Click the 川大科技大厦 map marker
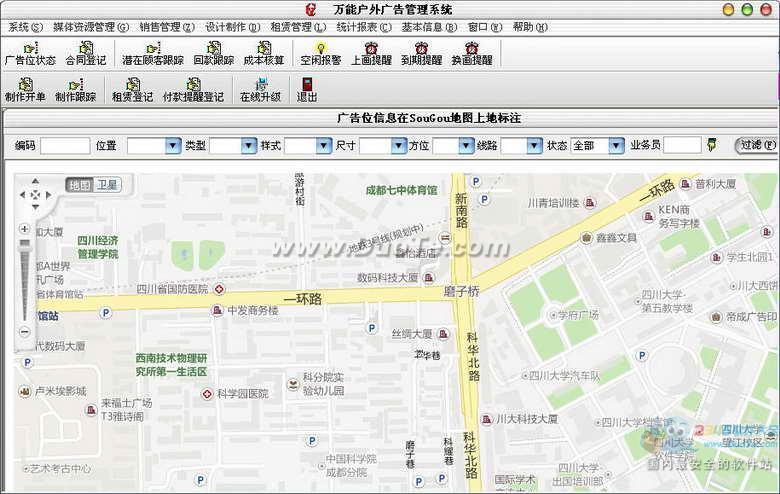Screen dimensions: 780x494 tap(486, 419)
